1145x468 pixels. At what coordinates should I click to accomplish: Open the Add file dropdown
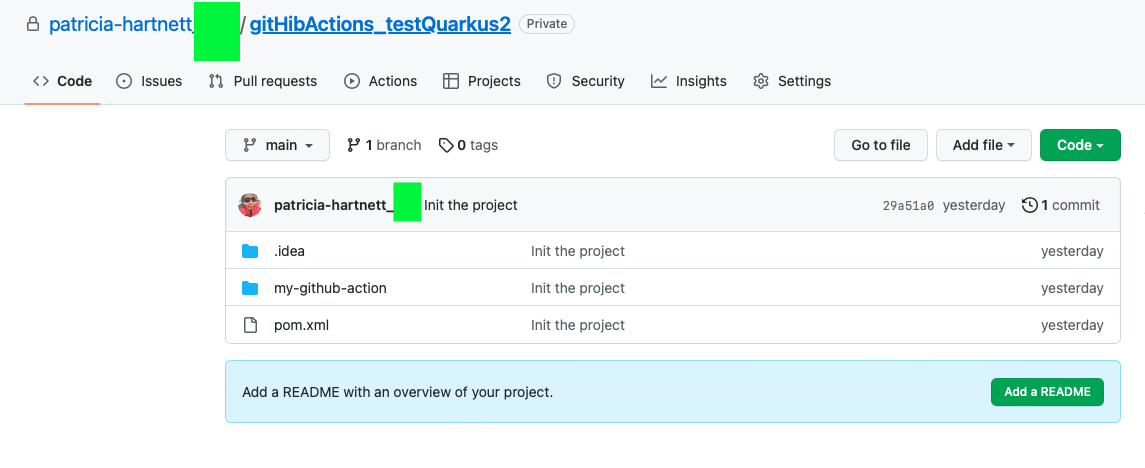click(984, 145)
